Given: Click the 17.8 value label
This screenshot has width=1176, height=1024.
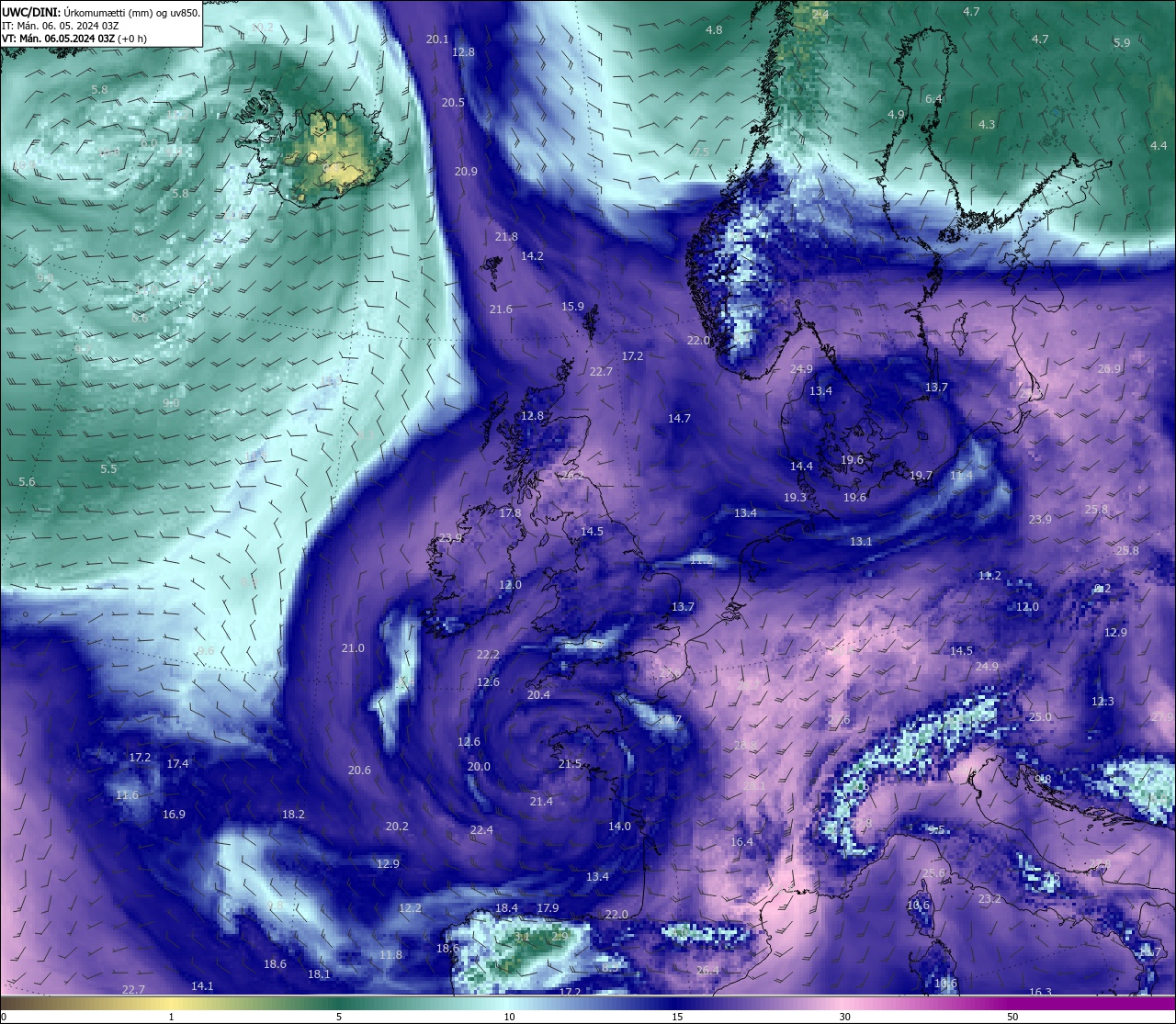Looking at the screenshot, I should [x=510, y=513].
